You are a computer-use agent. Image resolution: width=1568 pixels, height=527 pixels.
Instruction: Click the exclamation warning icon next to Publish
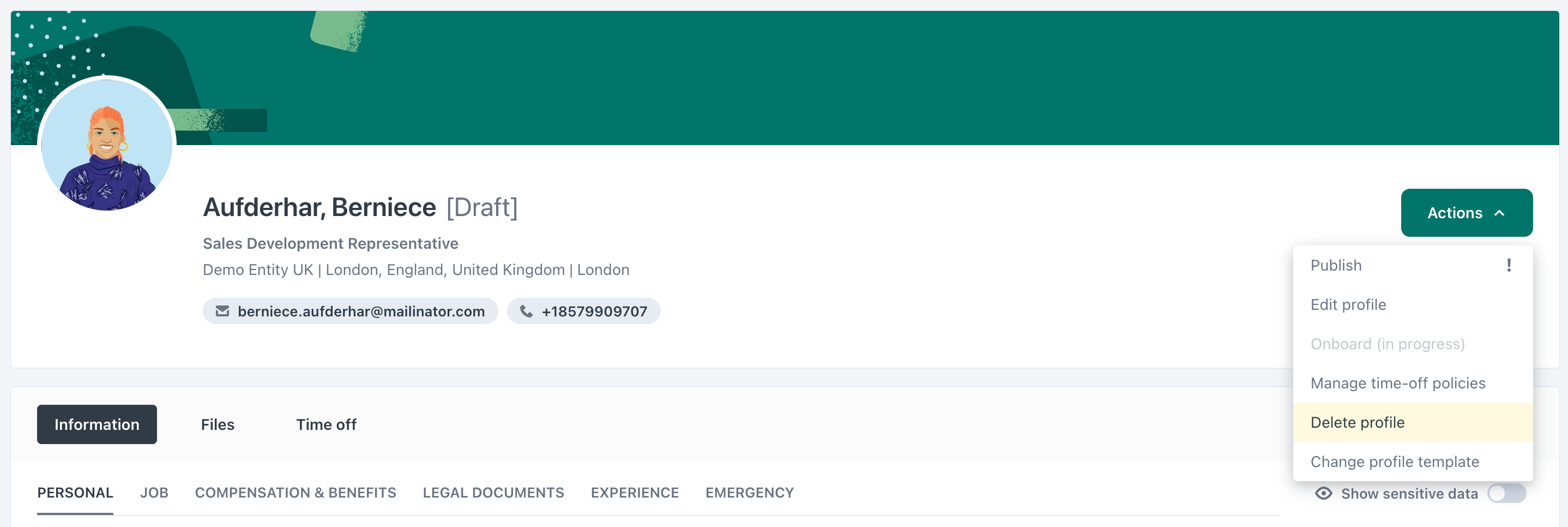tap(1509, 265)
